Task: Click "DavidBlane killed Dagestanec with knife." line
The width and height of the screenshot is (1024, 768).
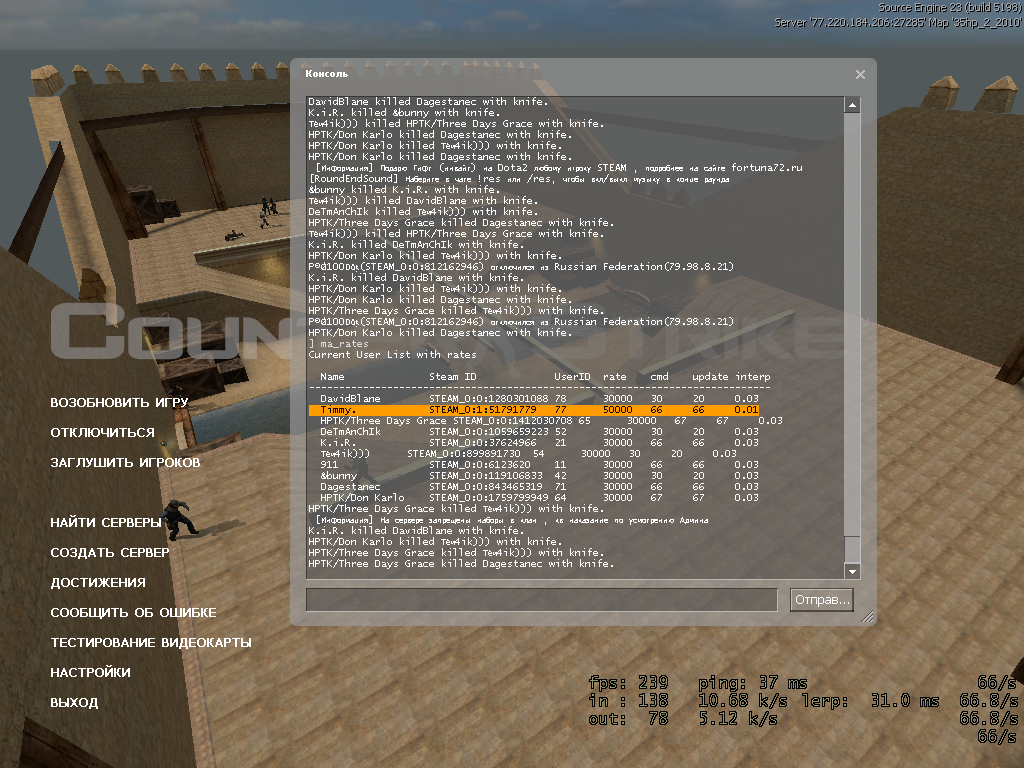Action: tap(428, 102)
